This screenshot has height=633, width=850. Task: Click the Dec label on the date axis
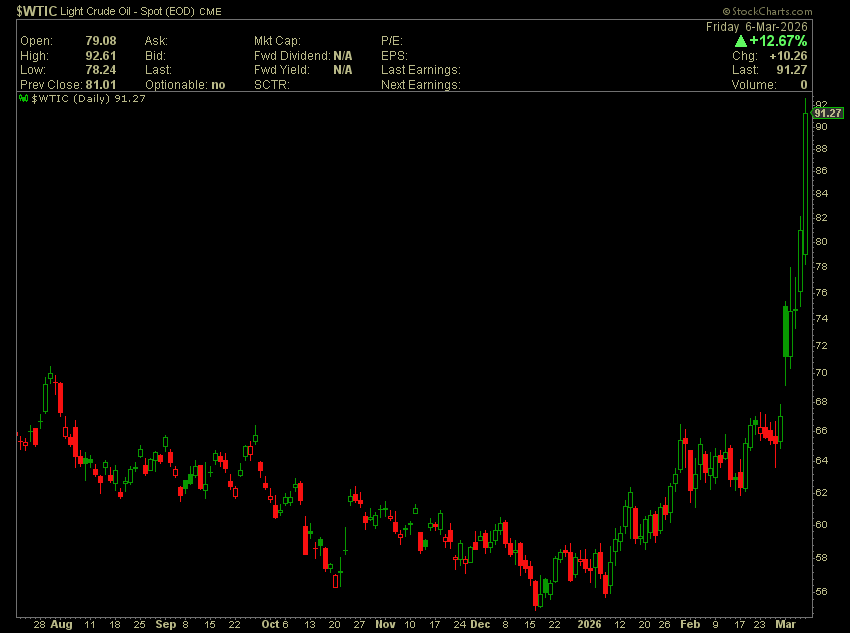(x=480, y=624)
